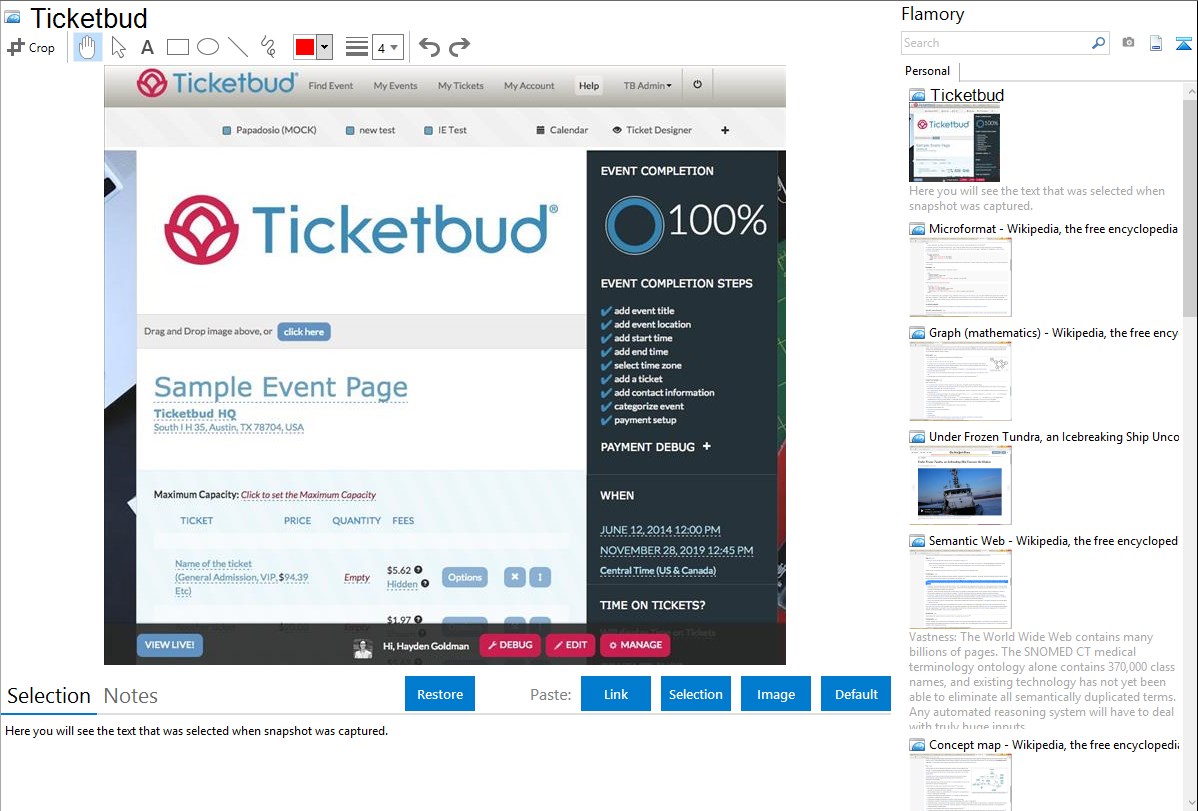Open the Semantic Web snapshot thumbnail
The height and width of the screenshot is (811, 1198).
point(960,589)
